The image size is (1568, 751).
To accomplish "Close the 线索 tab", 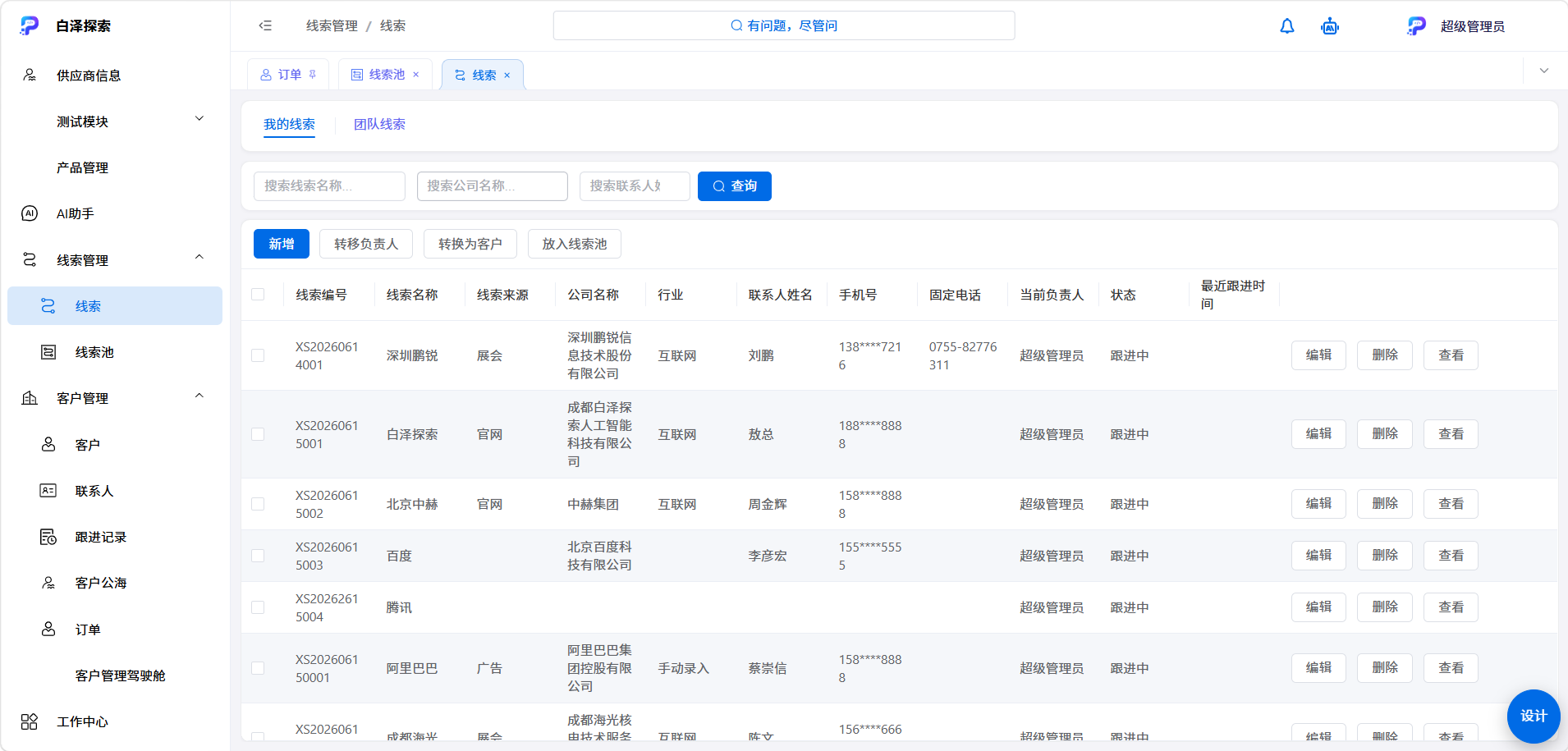I will [507, 76].
